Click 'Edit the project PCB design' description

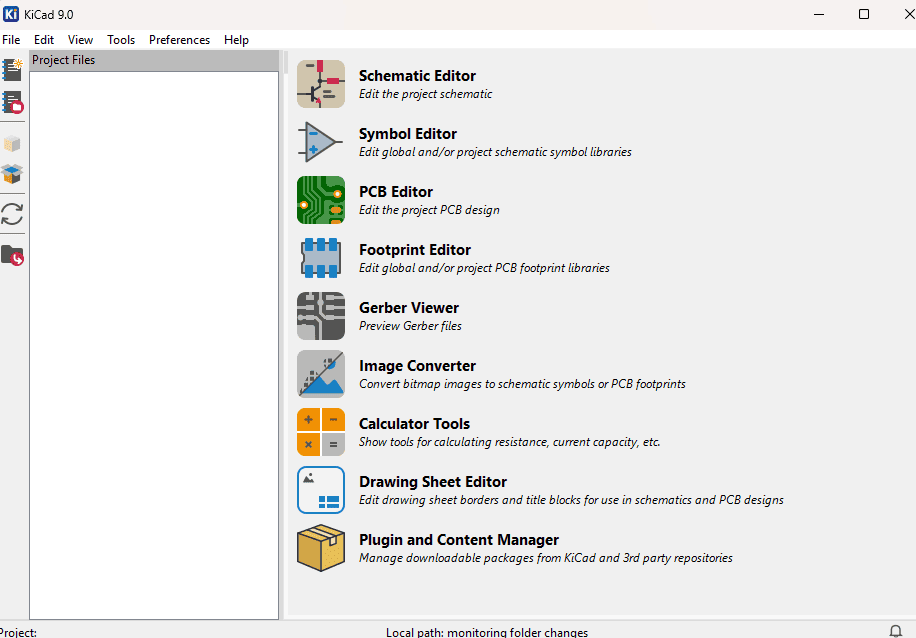click(429, 210)
